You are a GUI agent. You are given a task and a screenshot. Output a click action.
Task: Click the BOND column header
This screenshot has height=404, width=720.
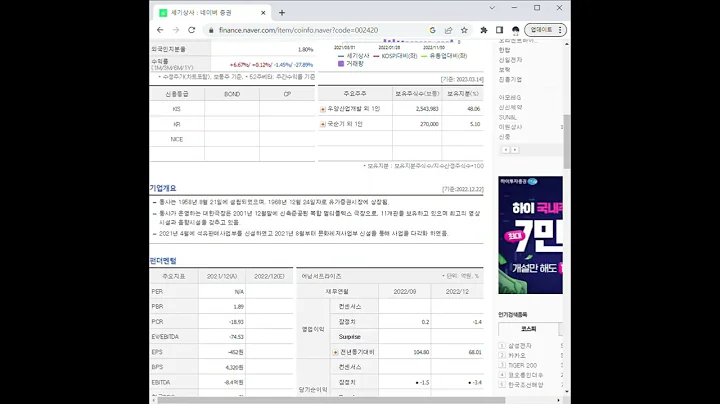pyautogui.click(x=232, y=94)
